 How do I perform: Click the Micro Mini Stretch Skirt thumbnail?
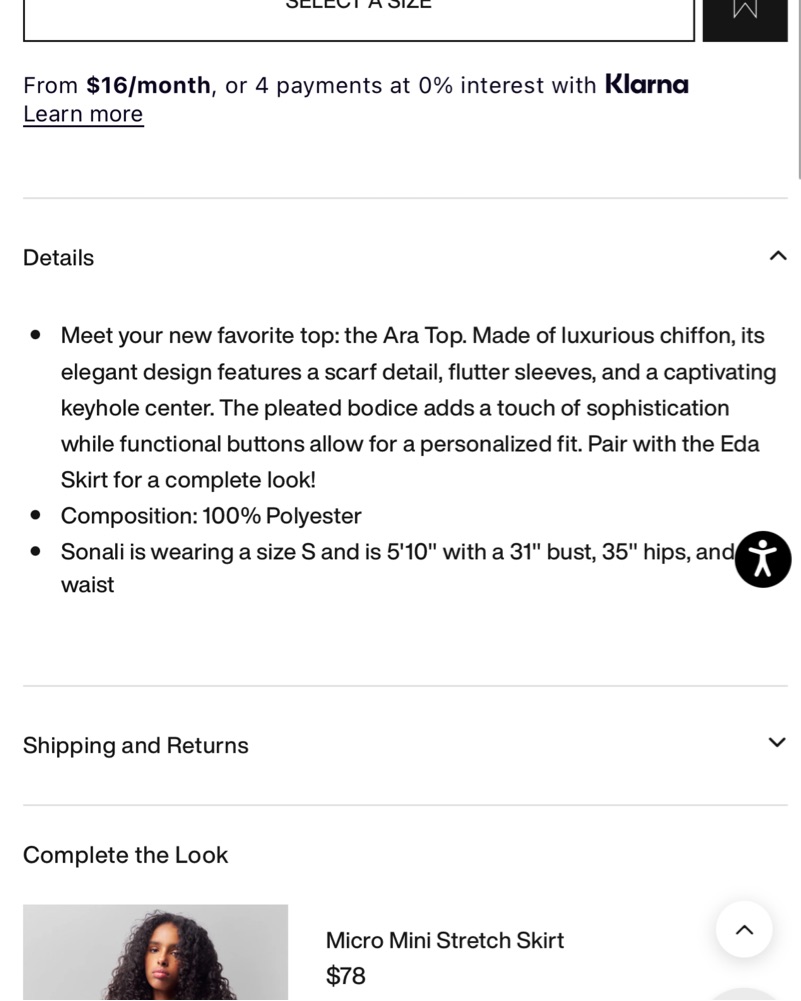155,953
